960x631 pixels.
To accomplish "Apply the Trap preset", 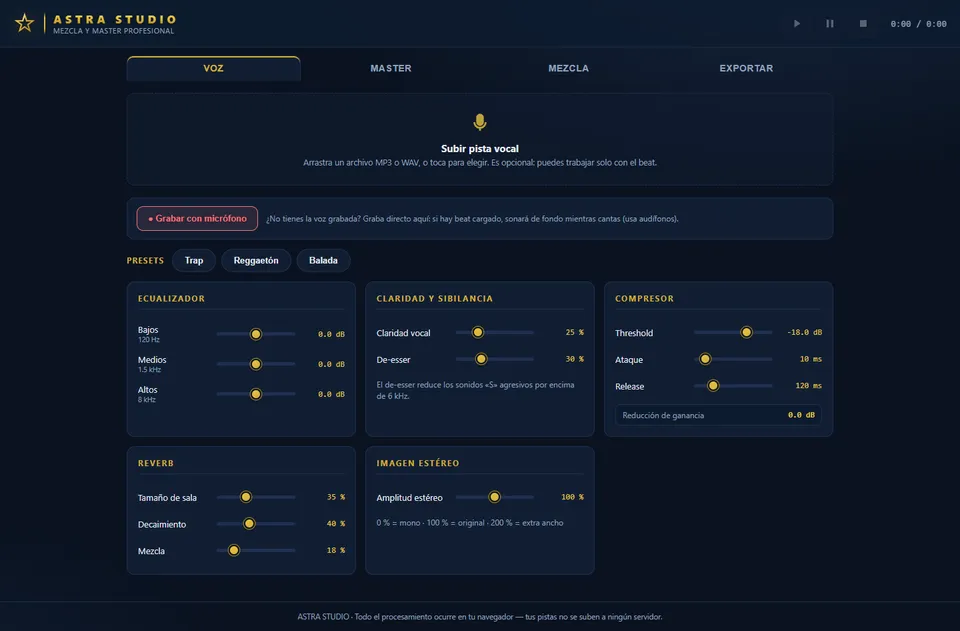I will pos(193,260).
